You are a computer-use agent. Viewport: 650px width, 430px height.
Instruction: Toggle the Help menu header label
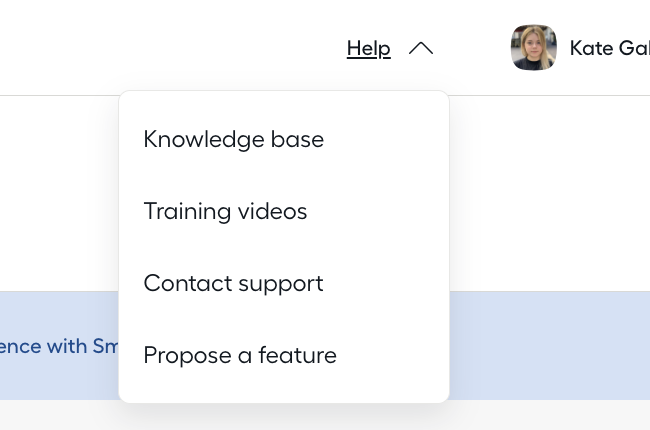point(369,49)
